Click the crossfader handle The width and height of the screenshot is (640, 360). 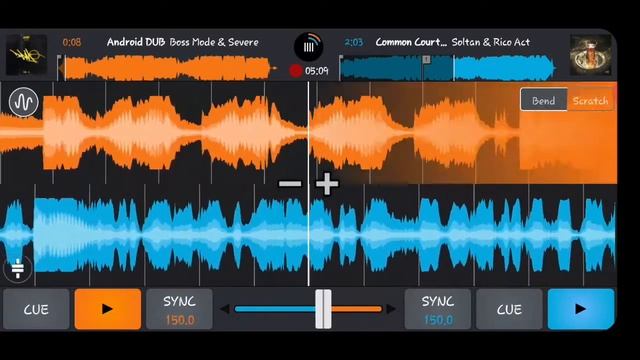coord(323,309)
